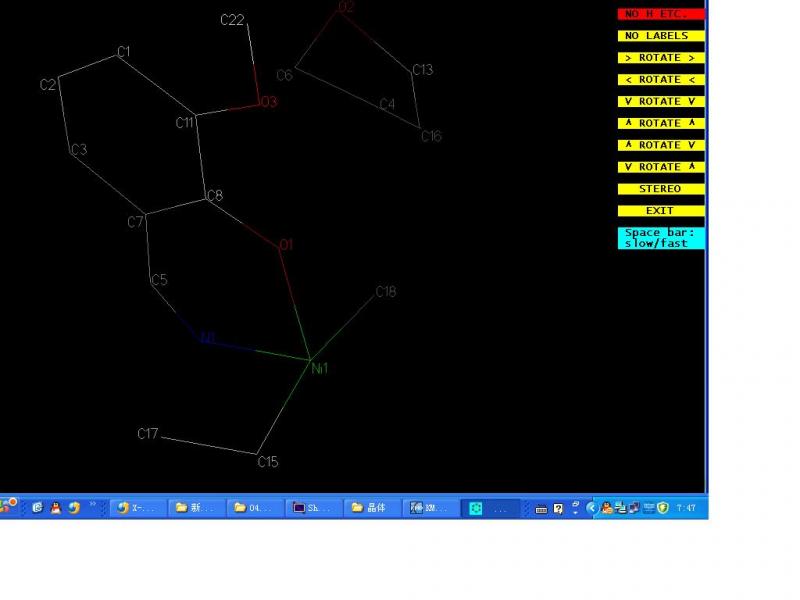Click the Space bar slow/fast cyan box
Viewport: 800px width, 600px height.
point(661,238)
